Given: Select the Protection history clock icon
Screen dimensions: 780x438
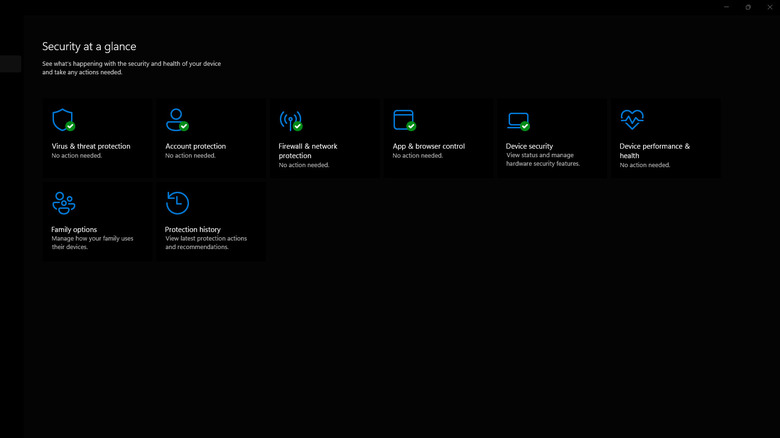Looking at the screenshot, I should (177, 203).
